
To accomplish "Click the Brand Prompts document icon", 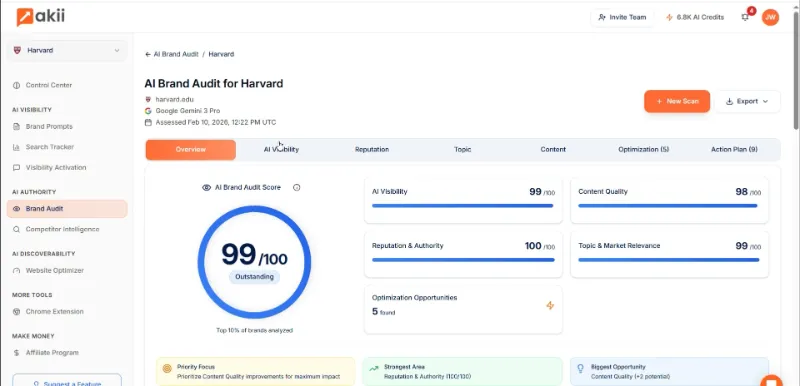I will pos(16,126).
